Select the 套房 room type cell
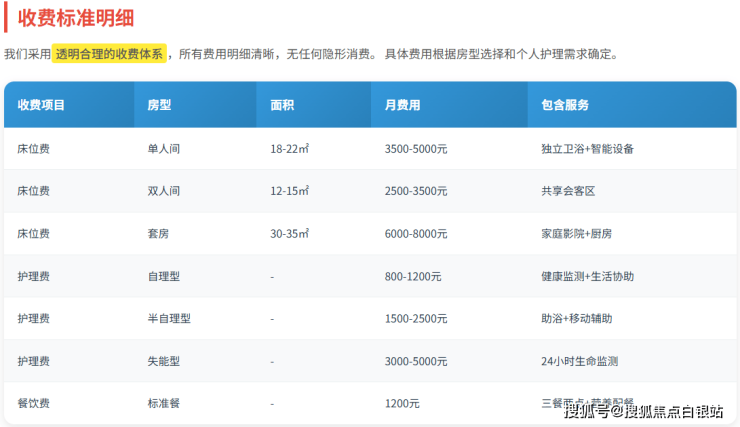This screenshot has height=427, width=740. coord(158,234)
